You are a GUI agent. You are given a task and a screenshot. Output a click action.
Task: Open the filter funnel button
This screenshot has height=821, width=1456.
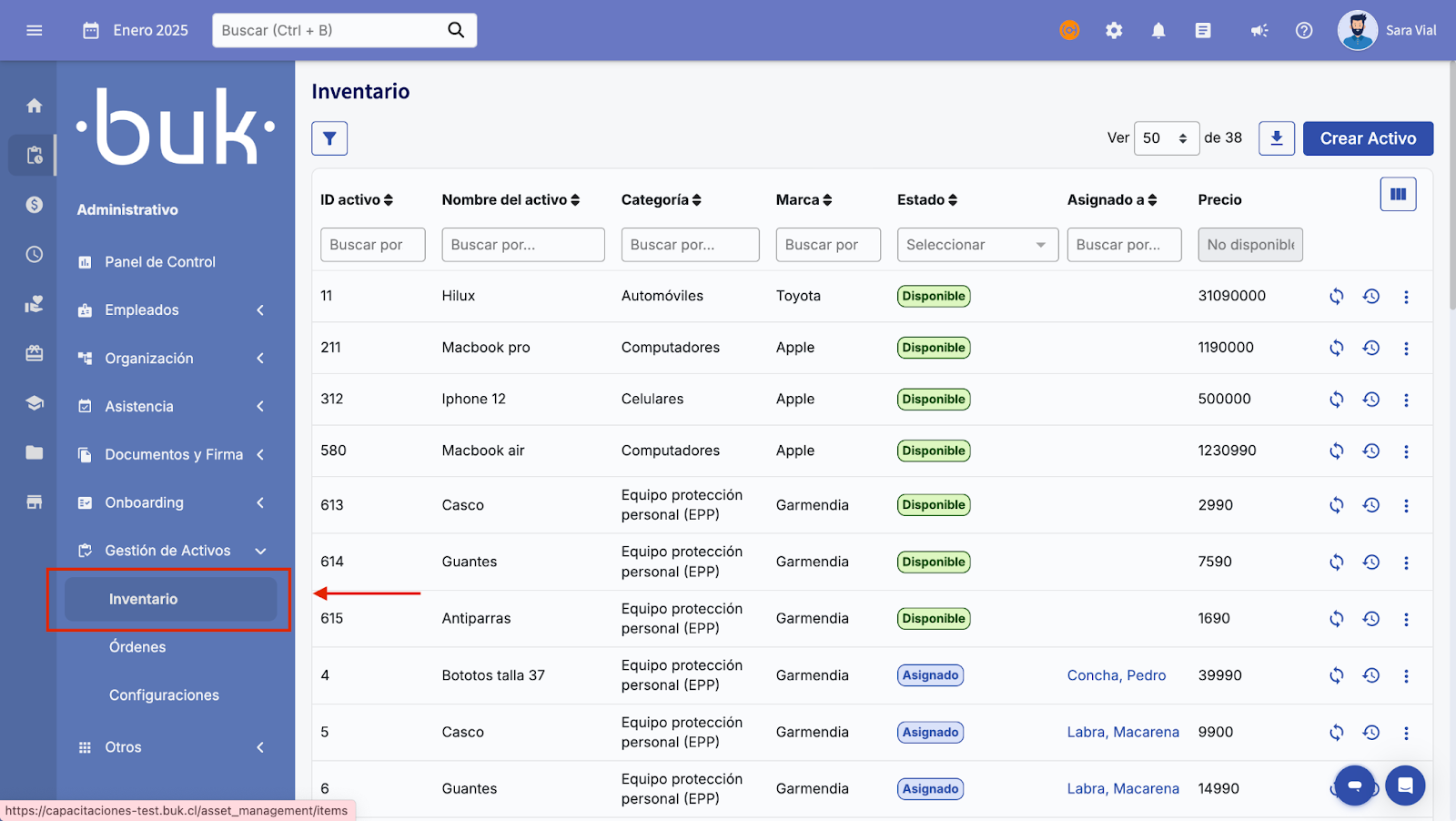coord(329,138)
